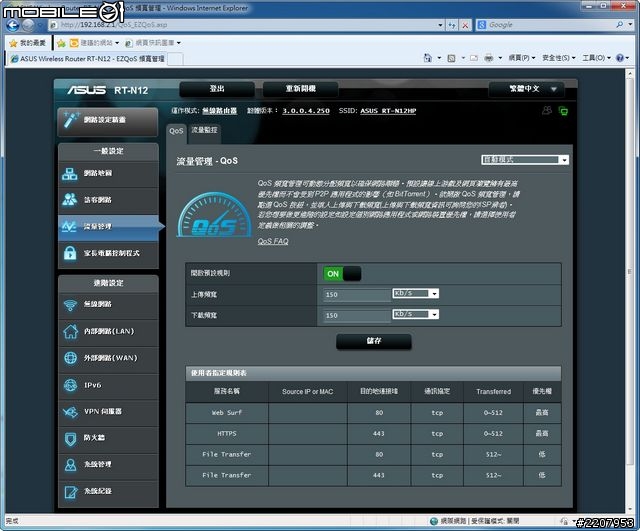Open the IE Page menu dropdown
The width and height of the screenshot is (640, 531).
(x=522, y=58)
